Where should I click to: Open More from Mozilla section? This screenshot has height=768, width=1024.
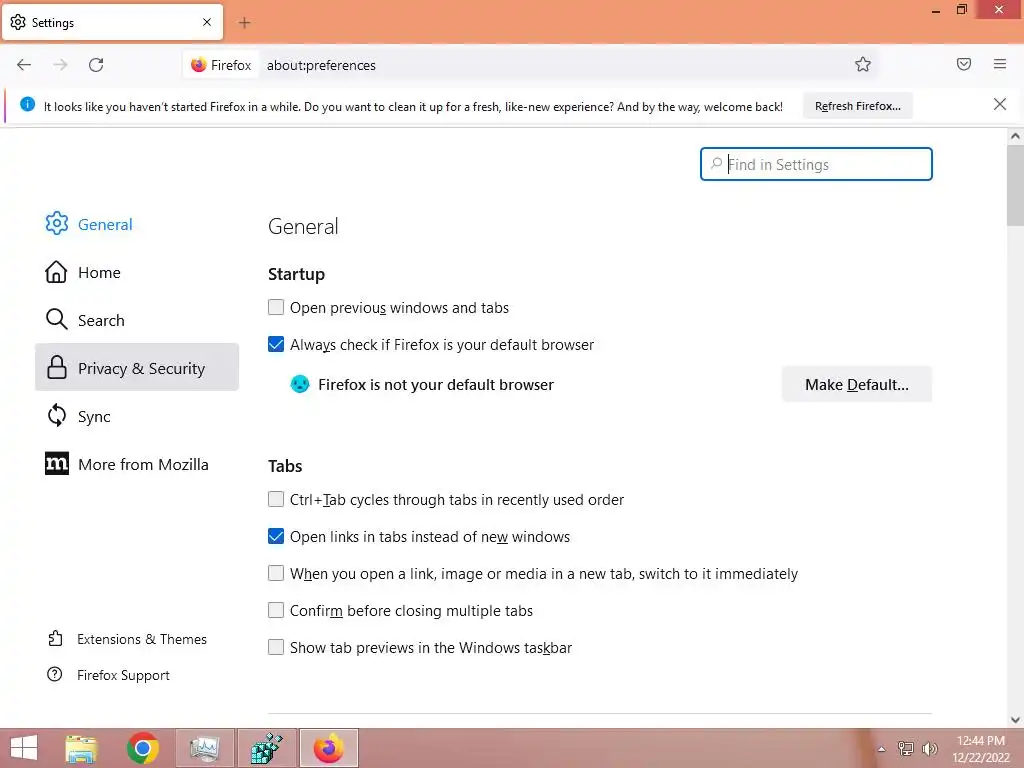tap(136, 464)
